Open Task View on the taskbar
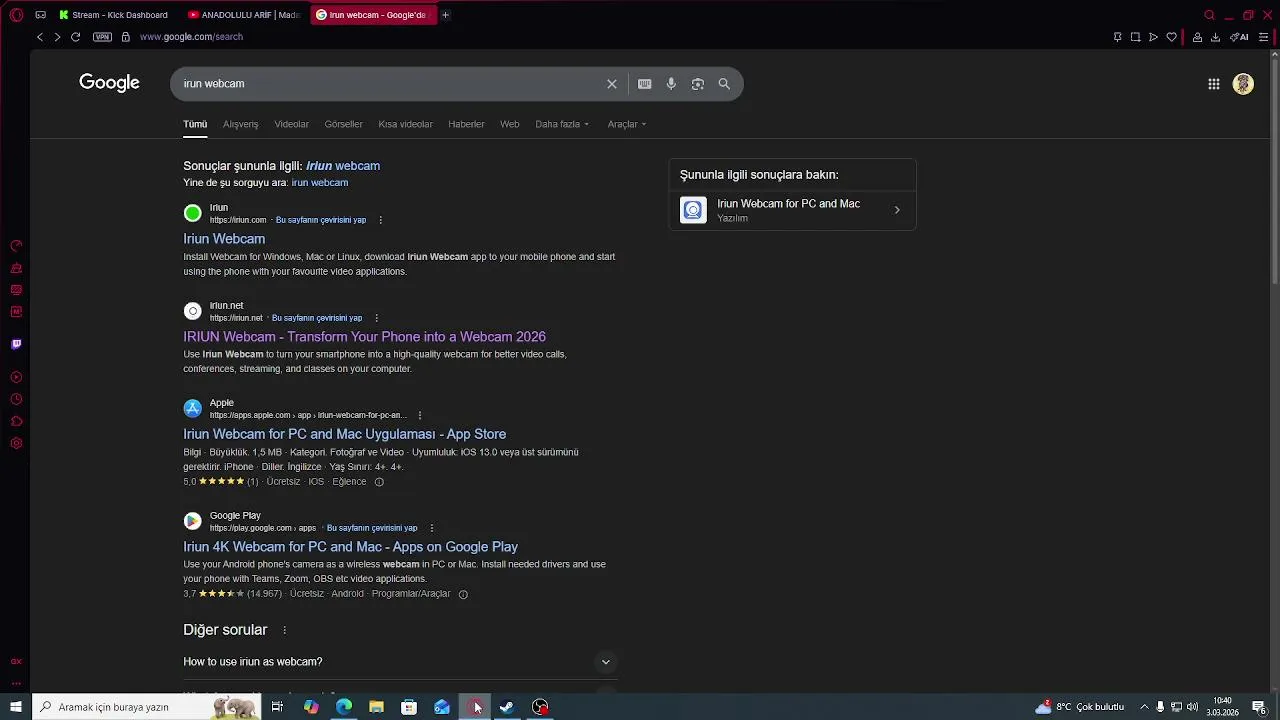Image resolution: width=1280 pixels, height=720 pixels. tap(277, 707)
